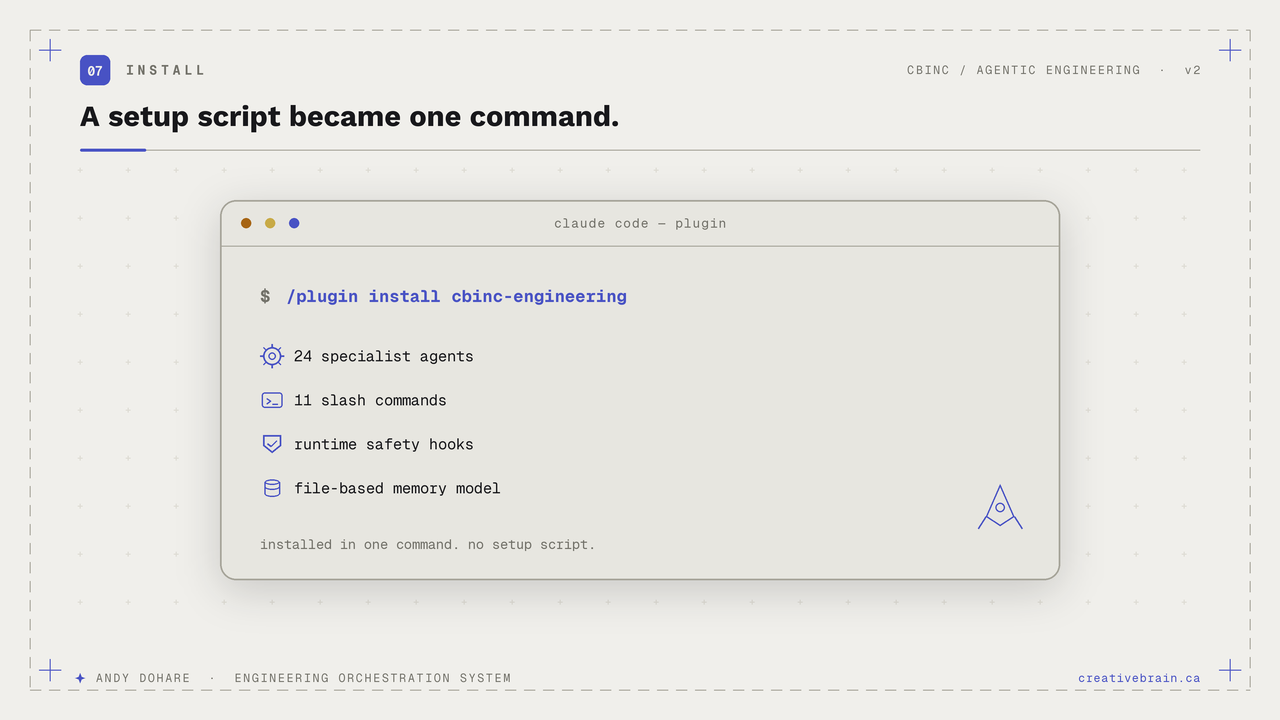The height and width of the screenshot is (720, 1280).
Task: Select the '11 slash commands' line
Action: point(370,400)
